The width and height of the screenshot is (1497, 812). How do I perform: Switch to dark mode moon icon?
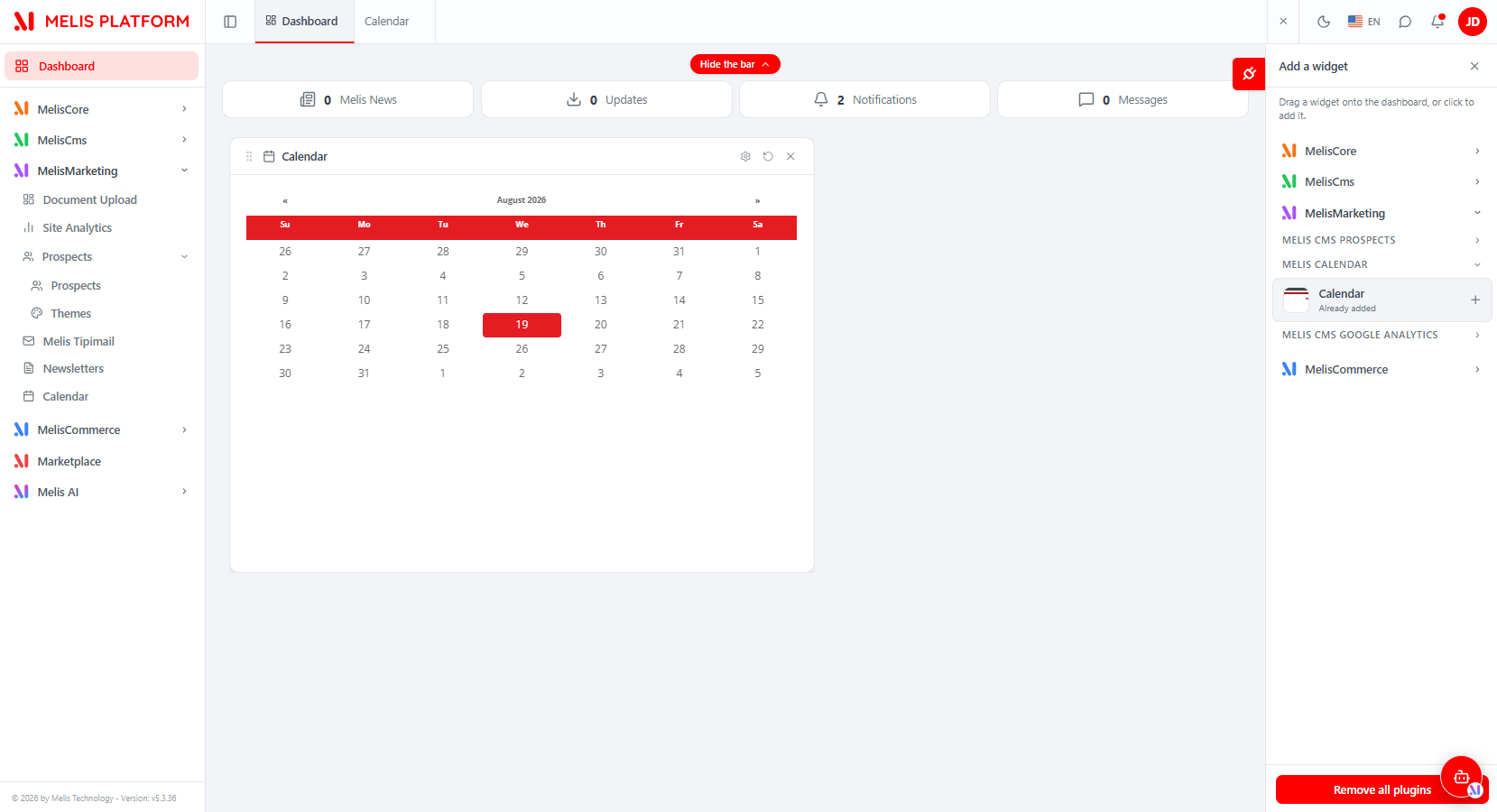(1324, 22)
